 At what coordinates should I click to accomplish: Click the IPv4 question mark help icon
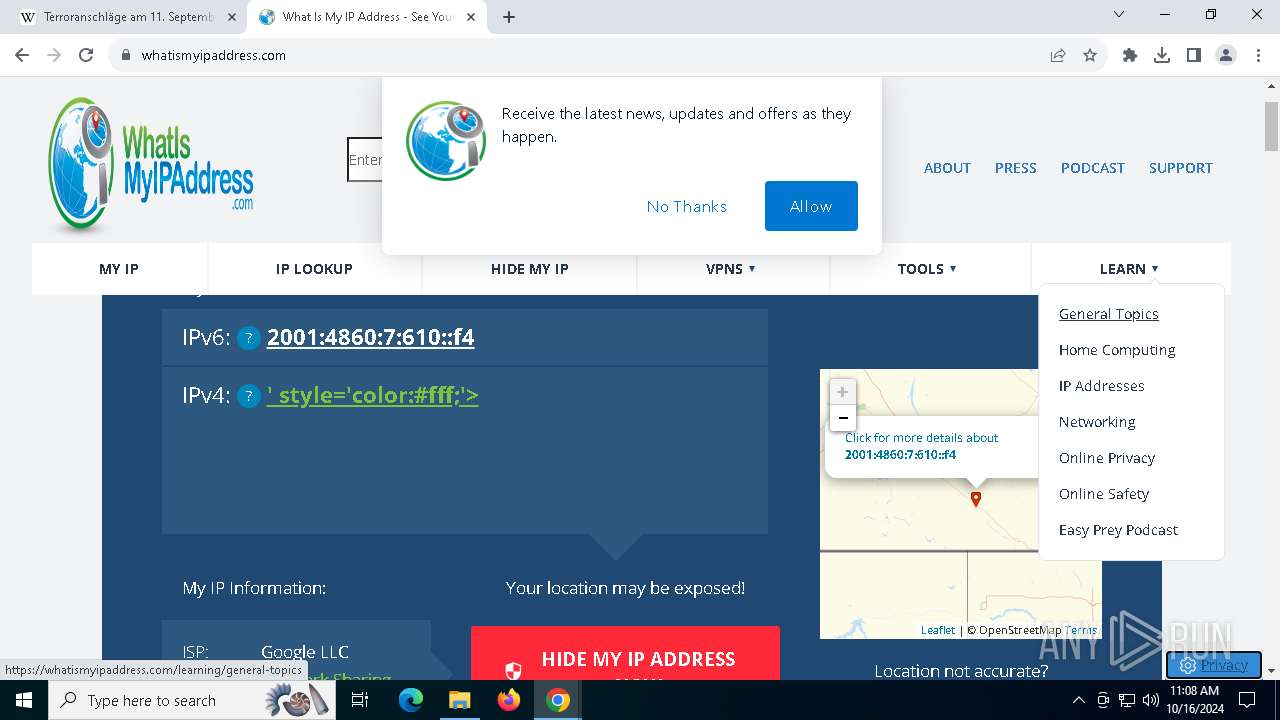[249, 396]
